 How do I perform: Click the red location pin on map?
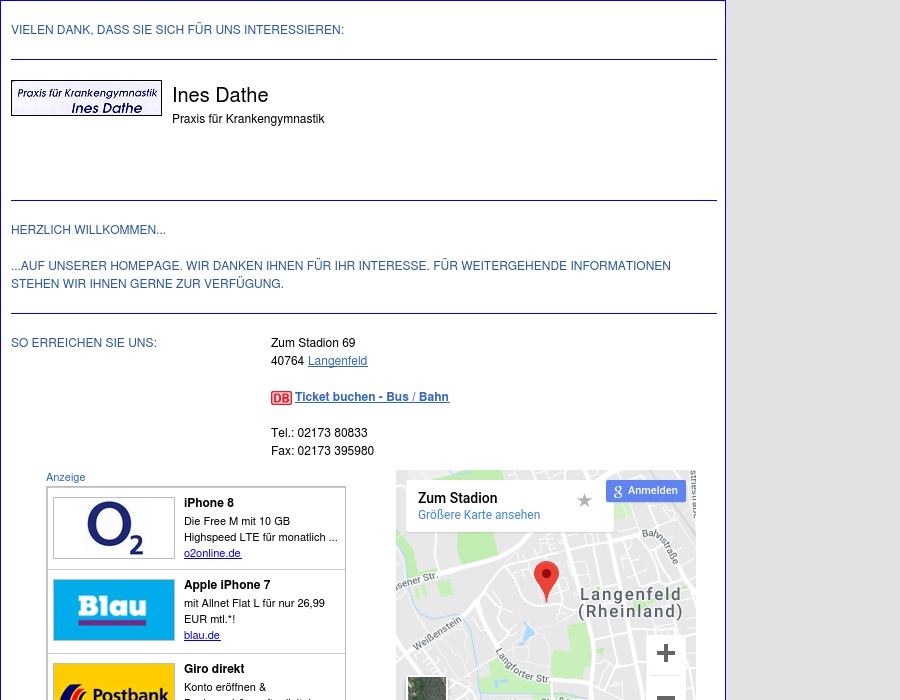click(546, 580)
